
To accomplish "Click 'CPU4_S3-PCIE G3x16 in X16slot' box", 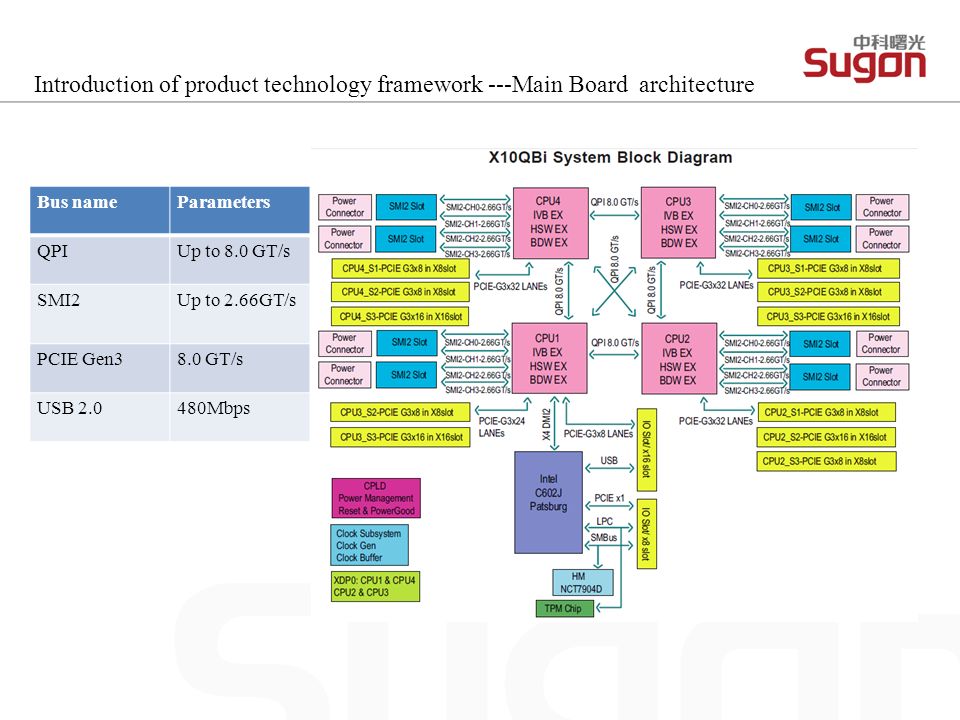I will [x=400, y=316].
